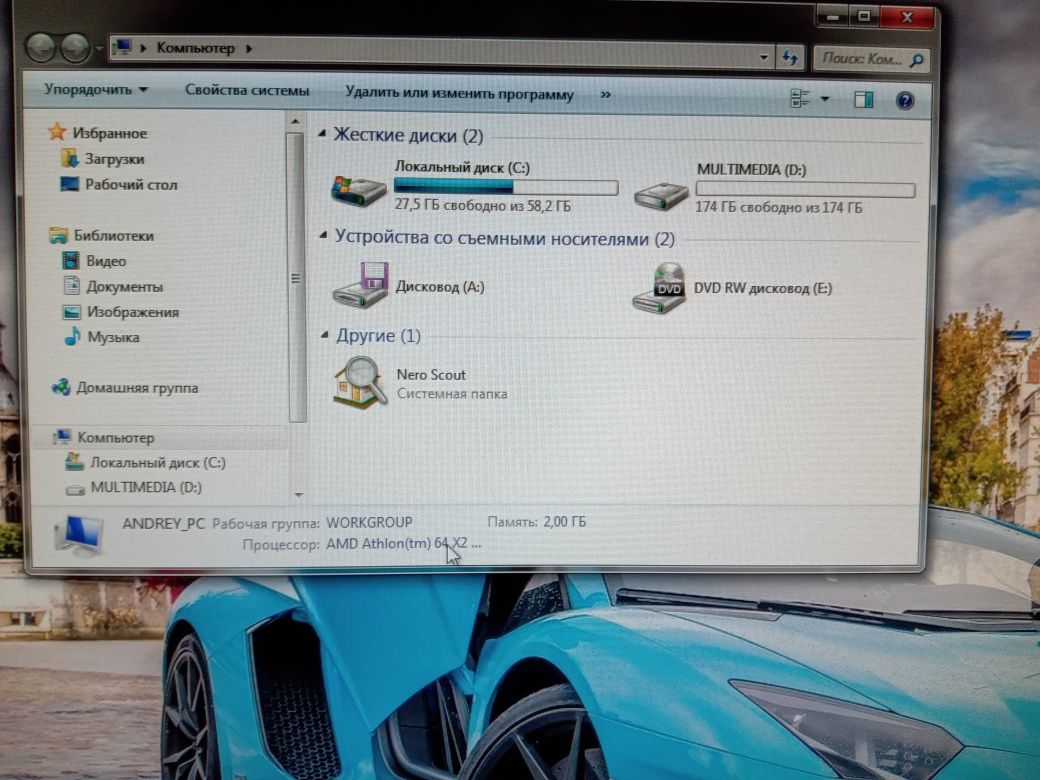The width and height of the screenshot is (1040, 780).
Task: Click the Библиотеки folder icon
Action: point(58,235)
